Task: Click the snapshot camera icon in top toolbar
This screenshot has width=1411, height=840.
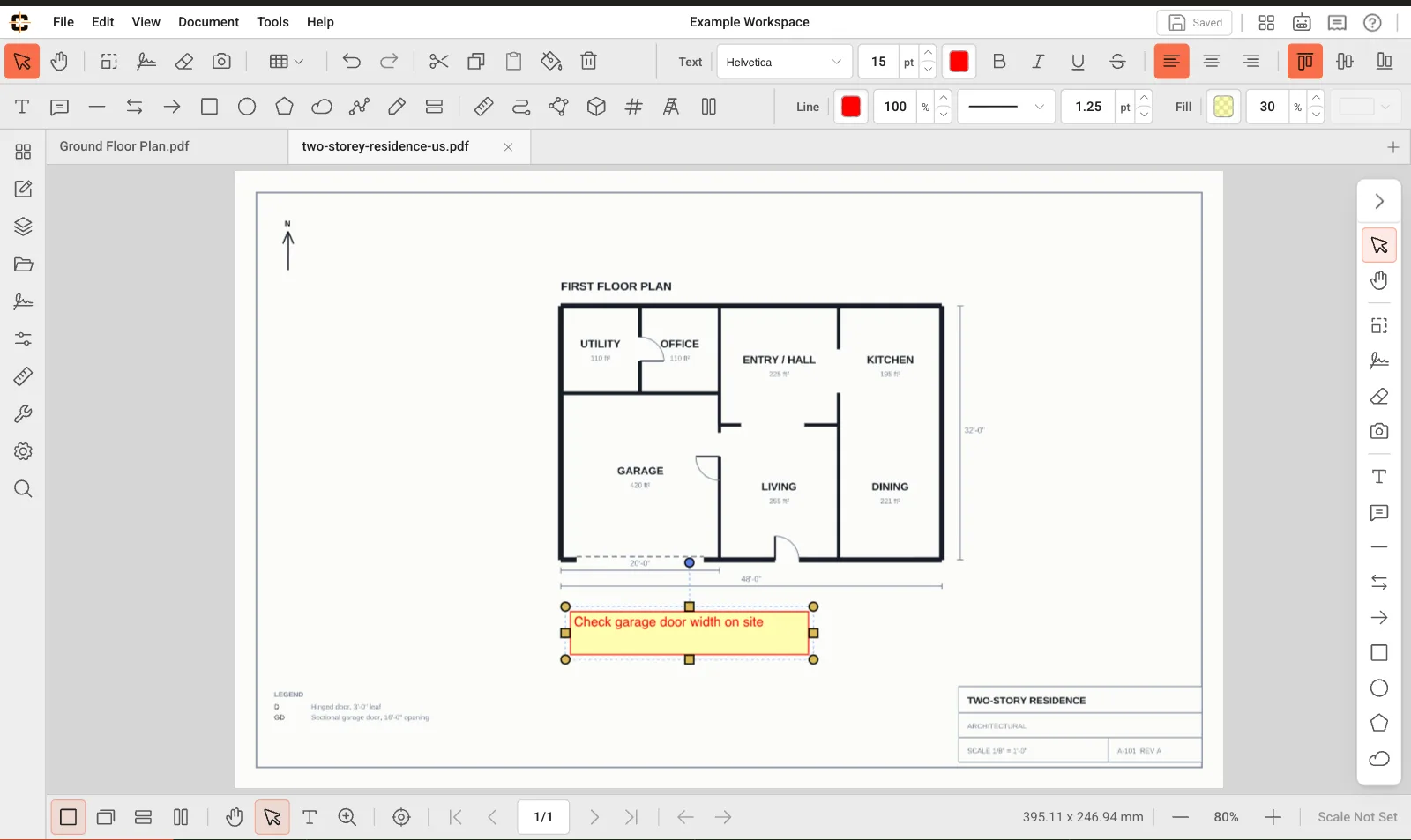Action: pyautogui.click(x=221, y=62)
